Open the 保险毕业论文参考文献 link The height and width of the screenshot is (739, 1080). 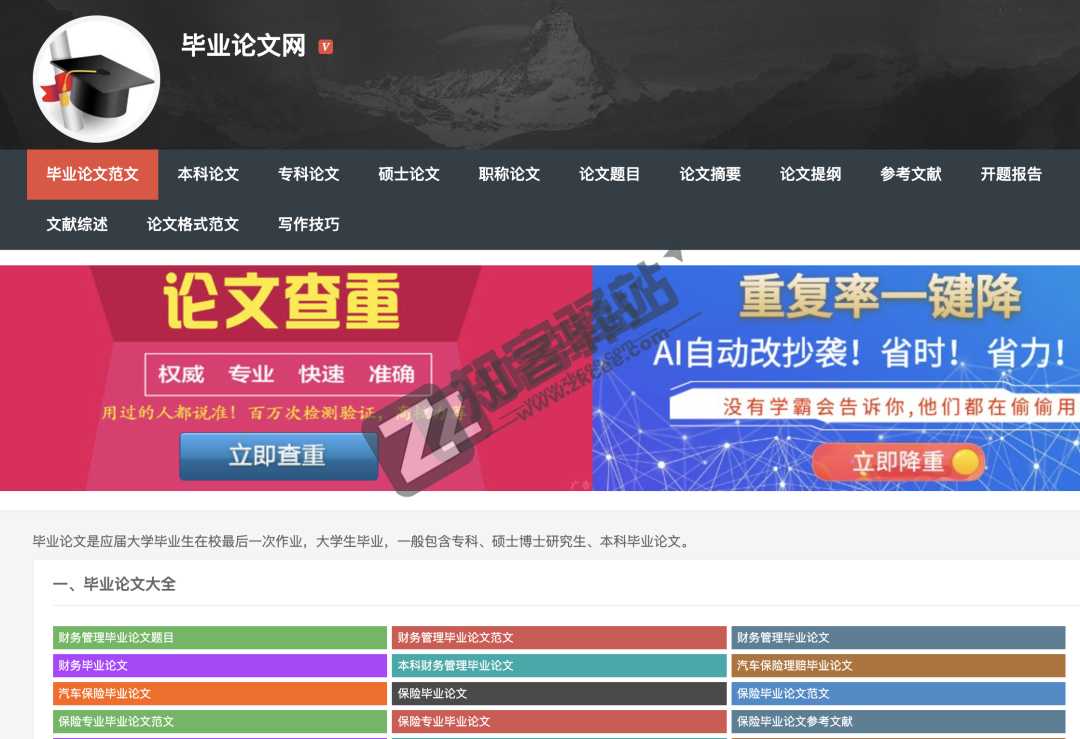[897, 721]
